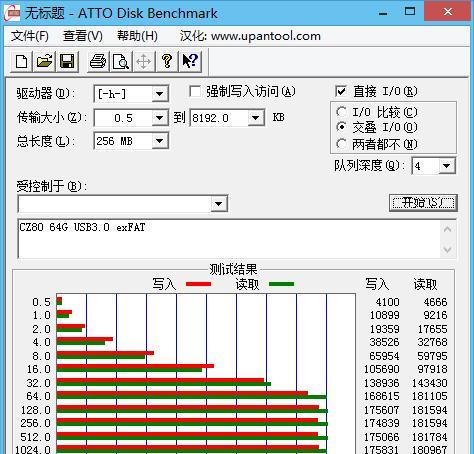The image size is (474, 454).
Task: Enable the 强制写入访问 checkbox
Action: pos(195,91)
